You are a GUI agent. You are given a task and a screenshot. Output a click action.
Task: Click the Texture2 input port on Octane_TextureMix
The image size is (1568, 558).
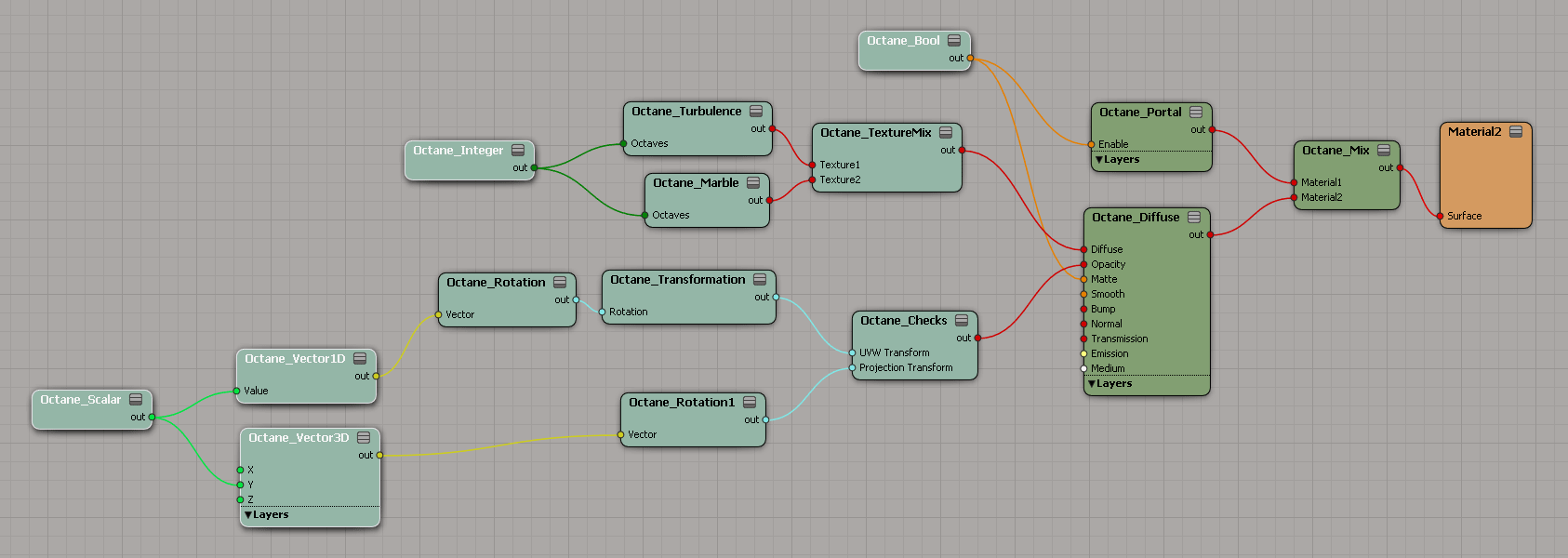812,179
